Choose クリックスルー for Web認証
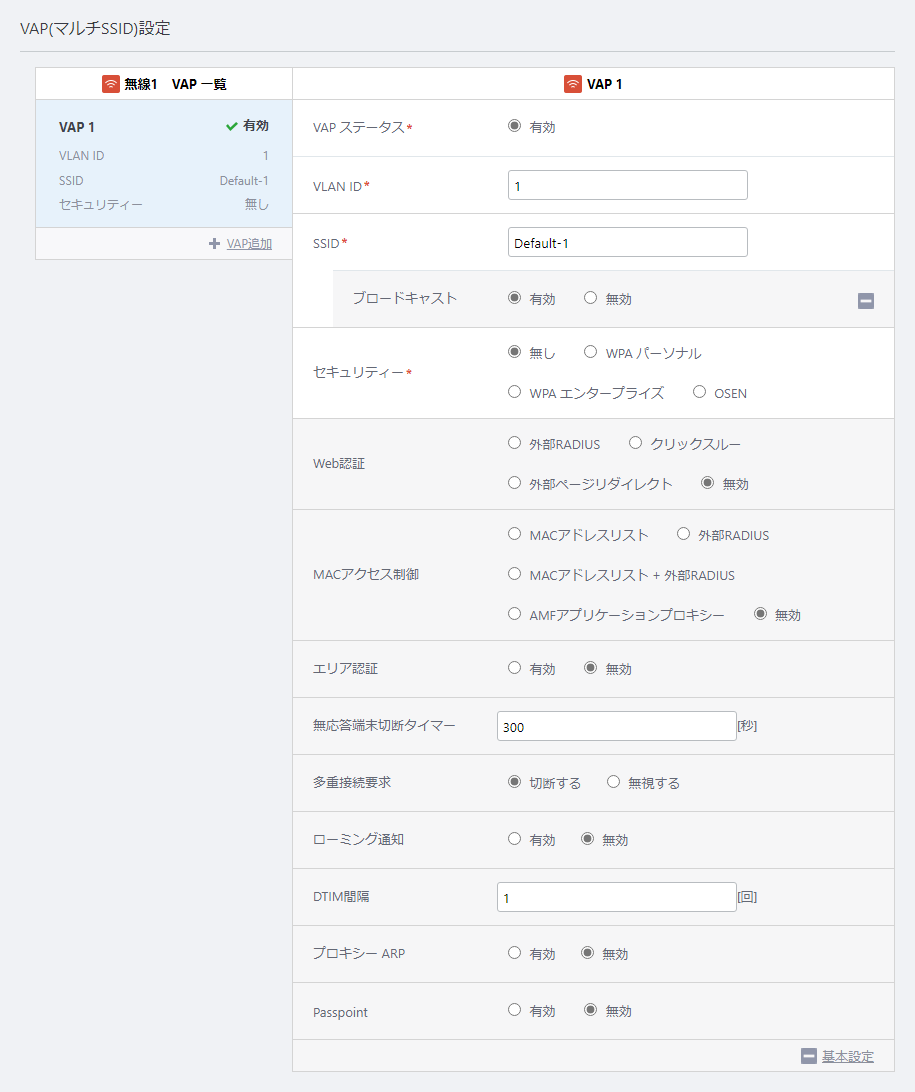 (635, 443)
